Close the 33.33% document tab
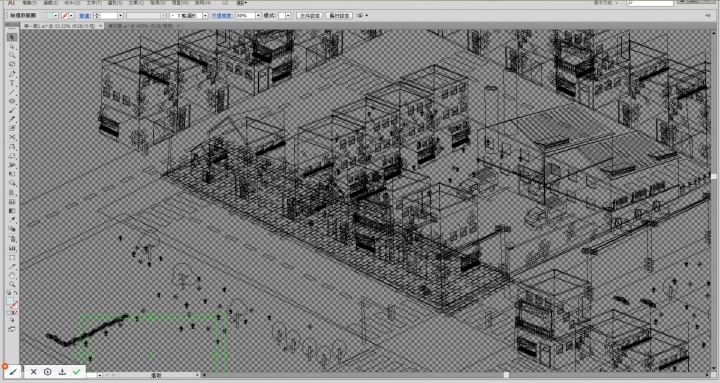Image resolution: width=720 pixels, height=383 pixels. [101, 26]
